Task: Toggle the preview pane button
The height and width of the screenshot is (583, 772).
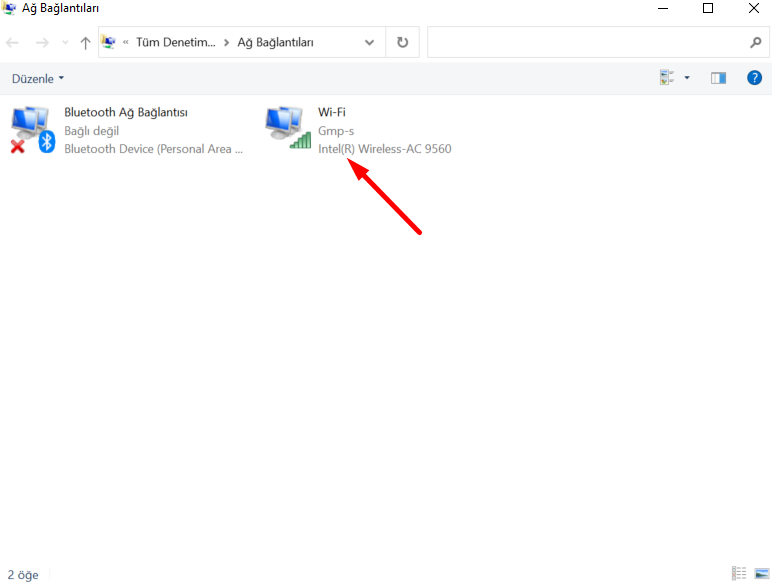Action: pos(718,78)
